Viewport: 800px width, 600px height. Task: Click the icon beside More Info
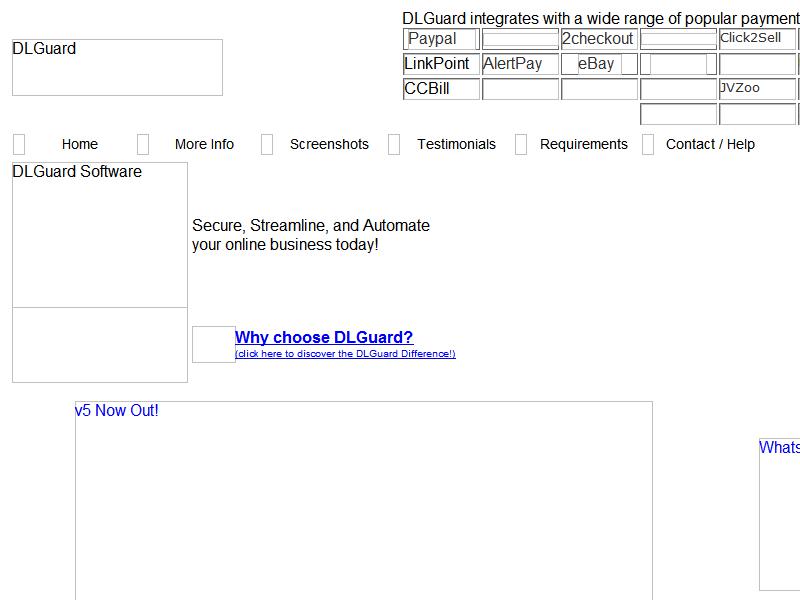click(143, 144)
